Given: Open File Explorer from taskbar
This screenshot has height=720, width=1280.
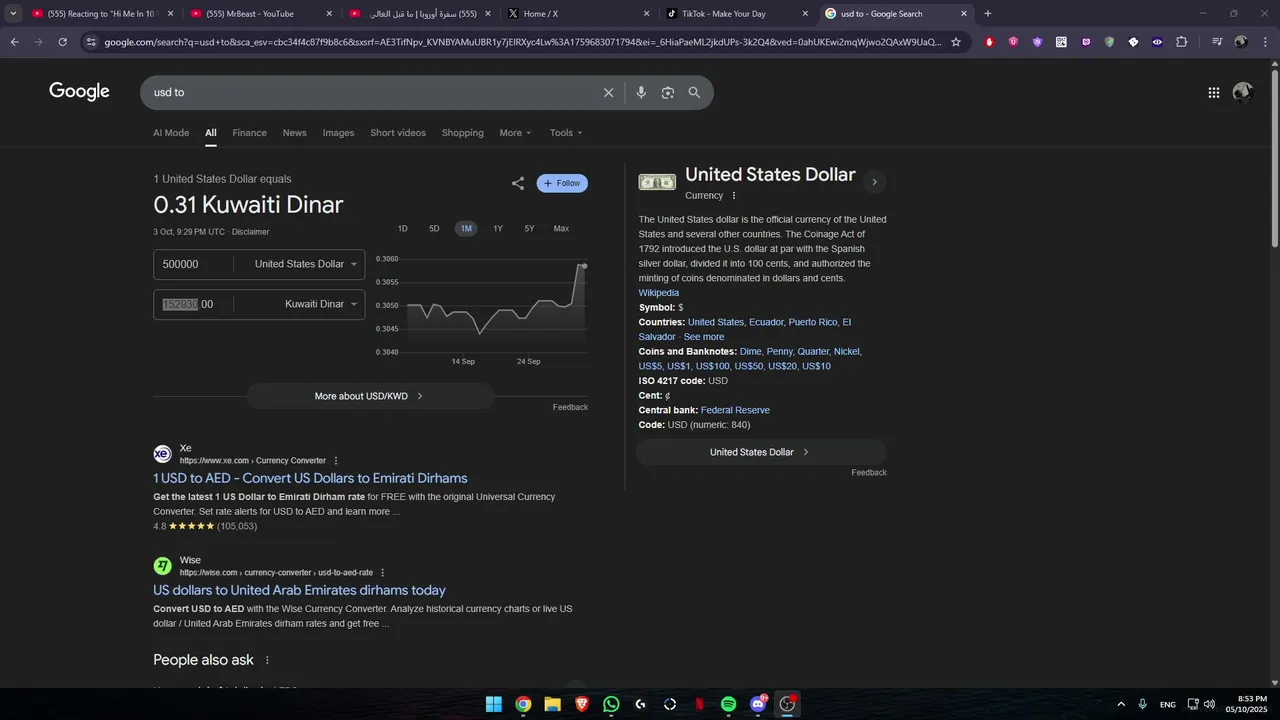Looking at the screenshot, I should pyautogui.click(x=552, y=704).
